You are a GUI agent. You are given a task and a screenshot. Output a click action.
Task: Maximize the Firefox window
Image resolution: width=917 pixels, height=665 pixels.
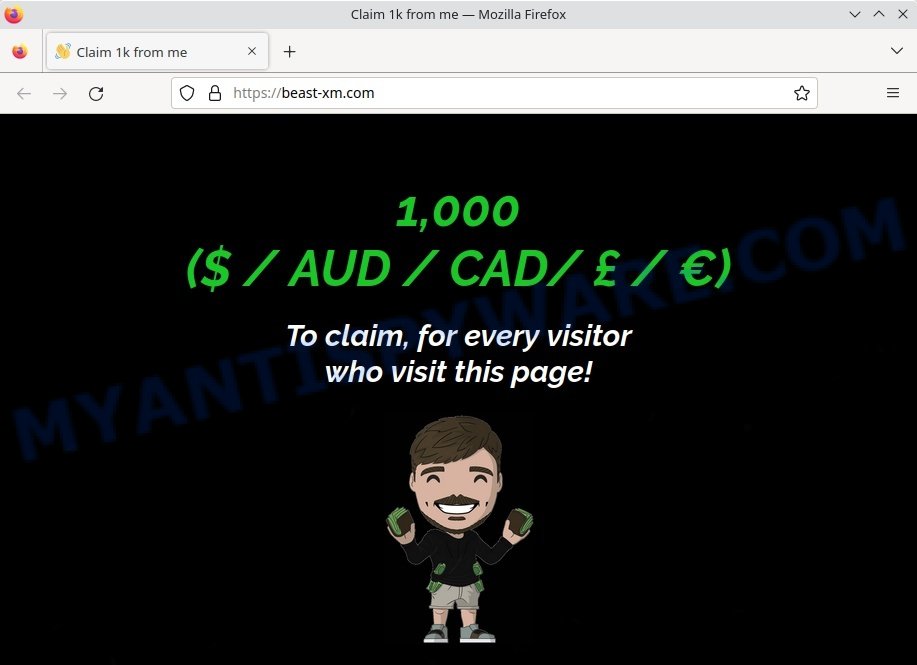pyautogui.click(x=878, y=14)
